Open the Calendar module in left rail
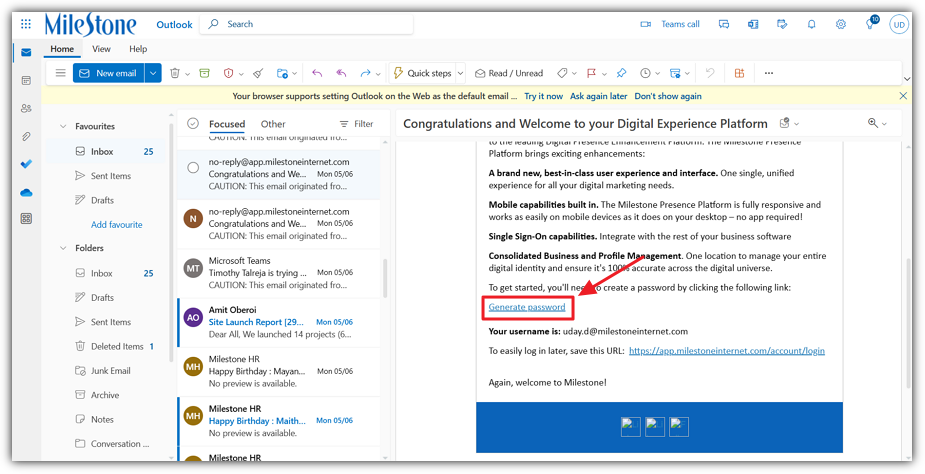The image size is (925, 474). (26, 80)
